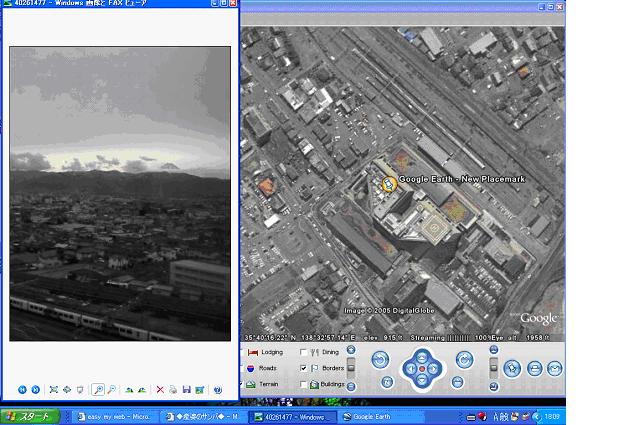Enable the Dining layer checkbox
Screen dimensions: 640x425
[x=305, y=353]
